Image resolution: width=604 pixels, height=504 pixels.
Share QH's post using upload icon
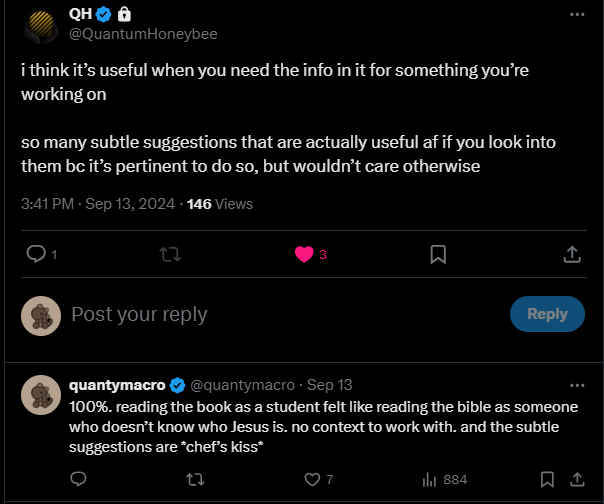click(572, 254)
